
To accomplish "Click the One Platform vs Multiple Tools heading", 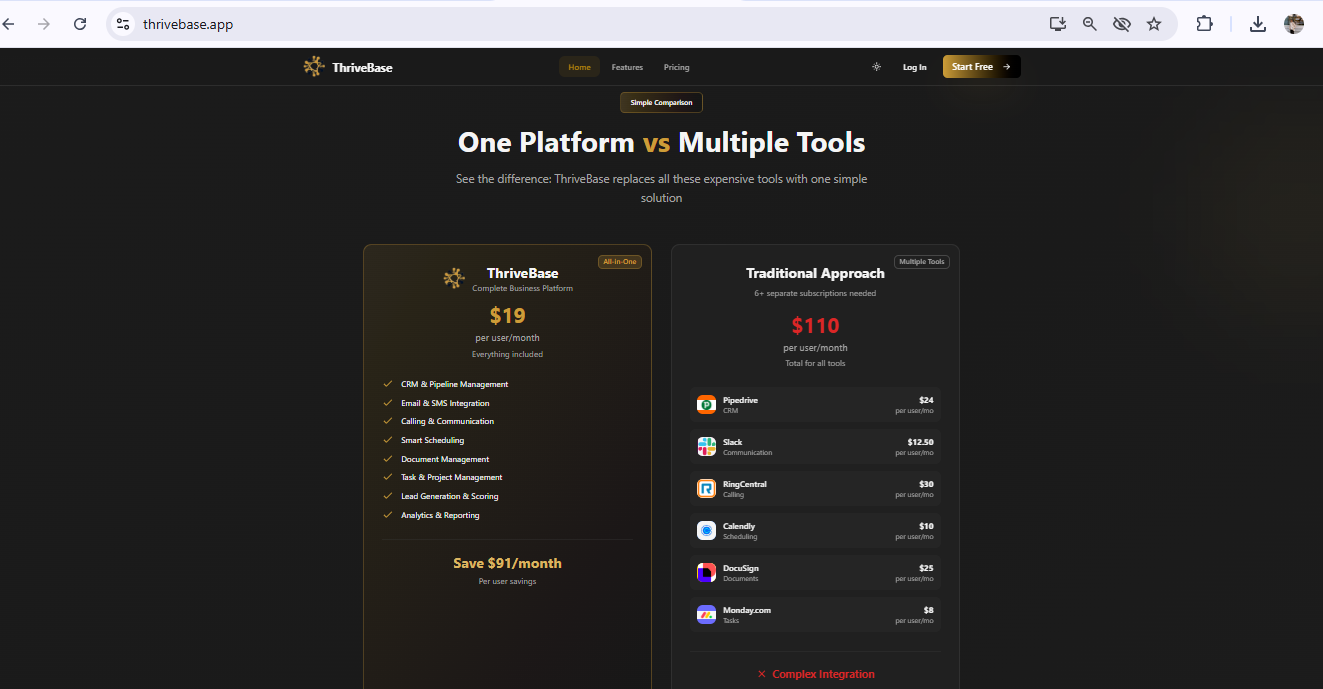I will (x=661, y=142).
